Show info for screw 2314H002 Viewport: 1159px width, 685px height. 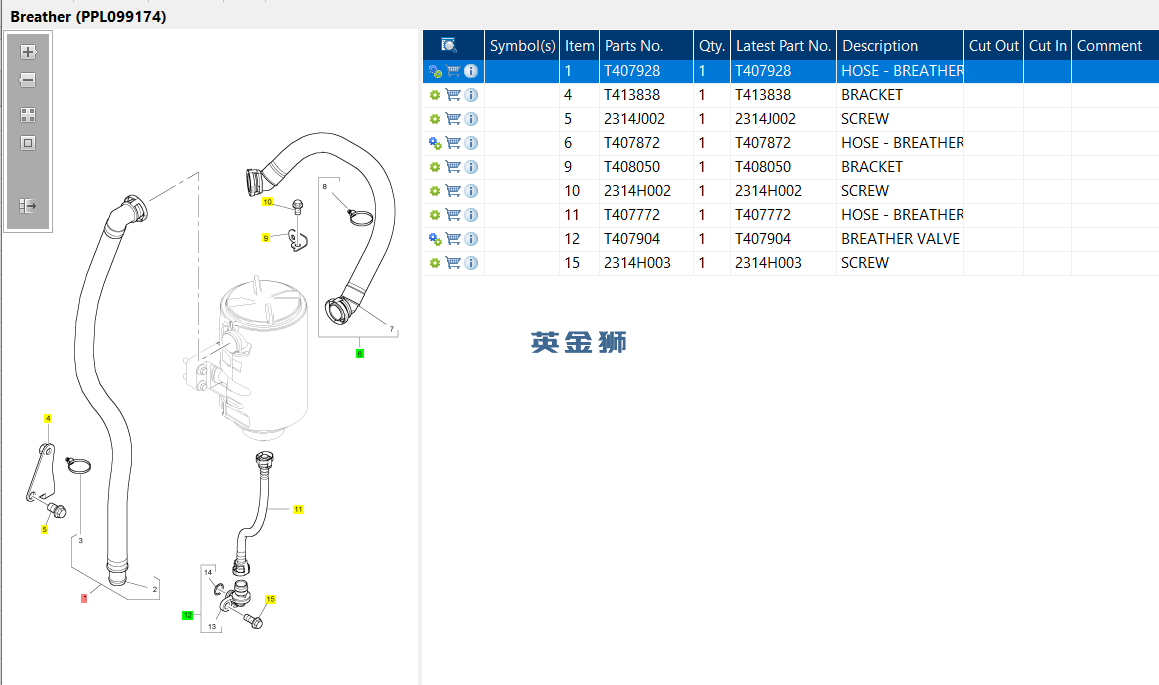tap(471, 191)
